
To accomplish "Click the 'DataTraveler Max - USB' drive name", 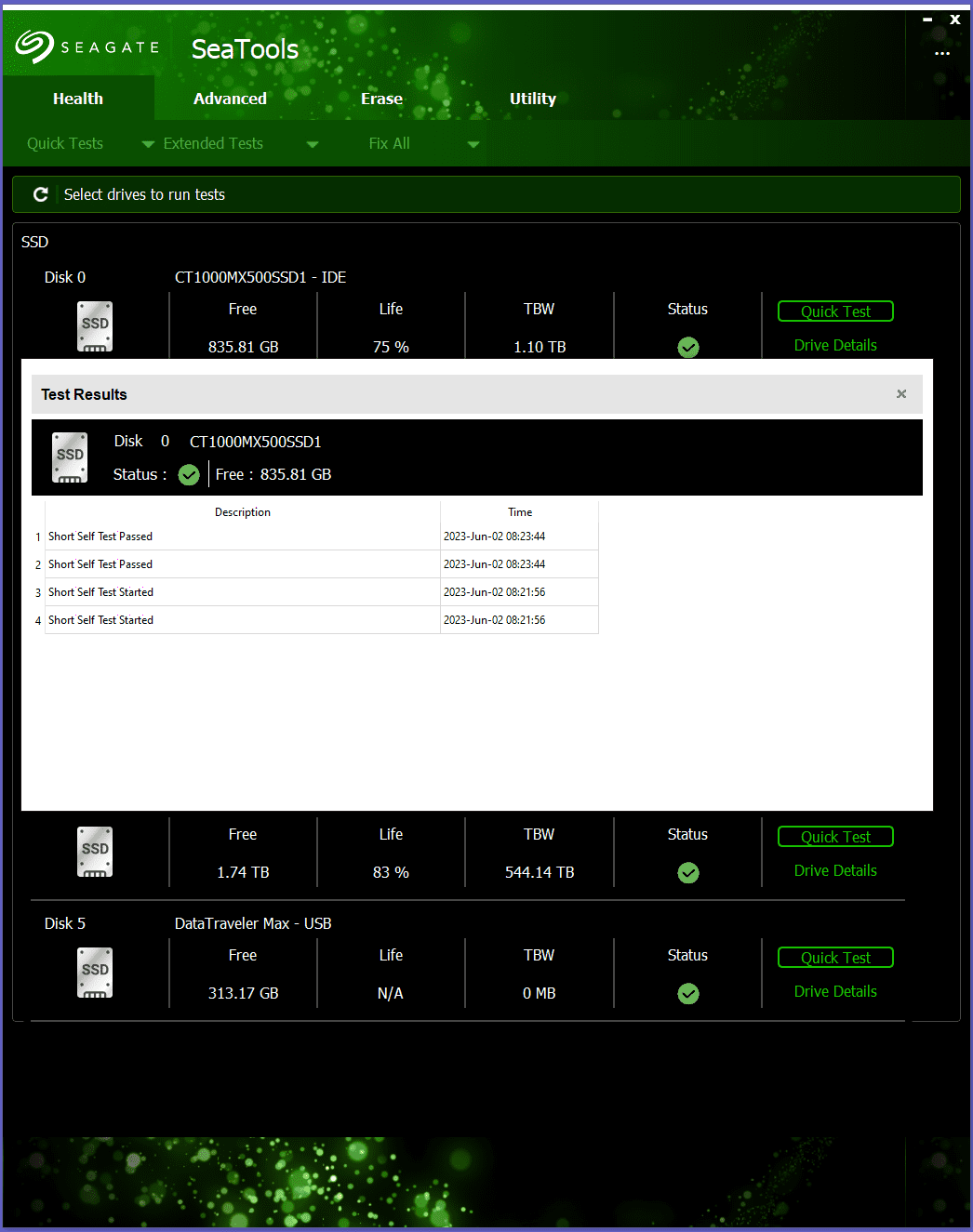I will (x=253, y=923).
